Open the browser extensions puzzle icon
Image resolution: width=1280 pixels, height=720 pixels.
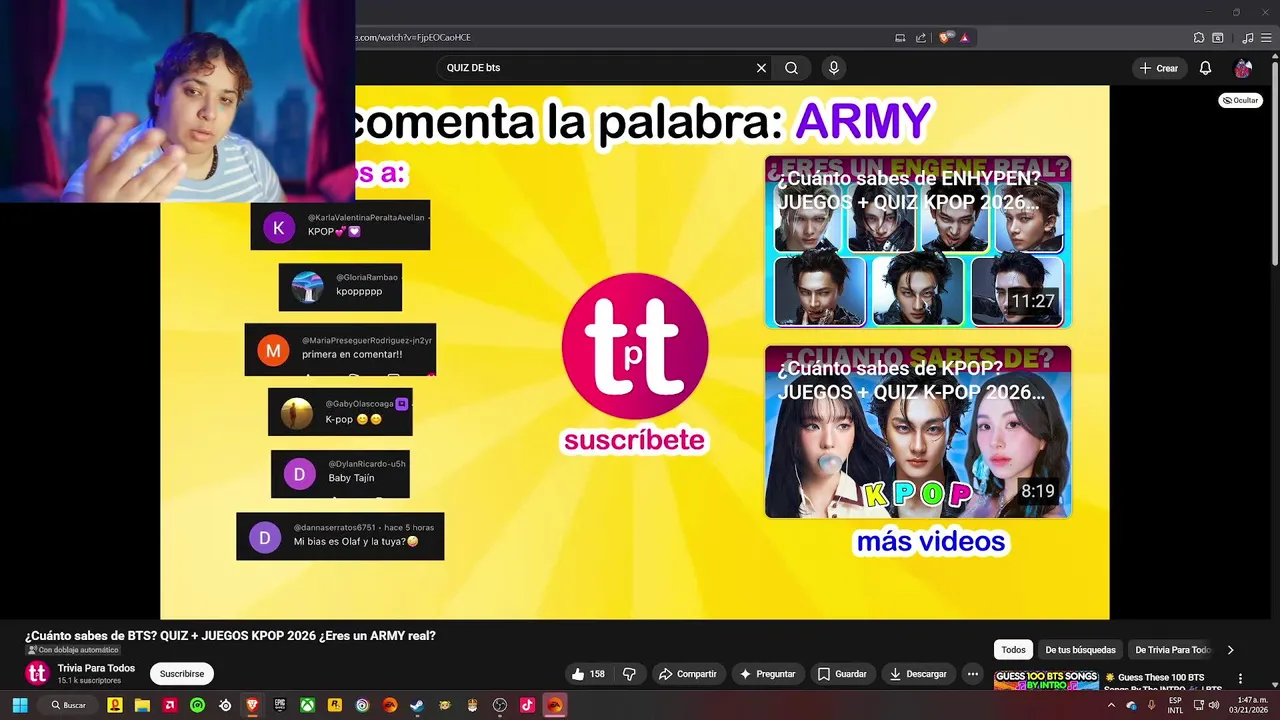tap(1199, 38)
